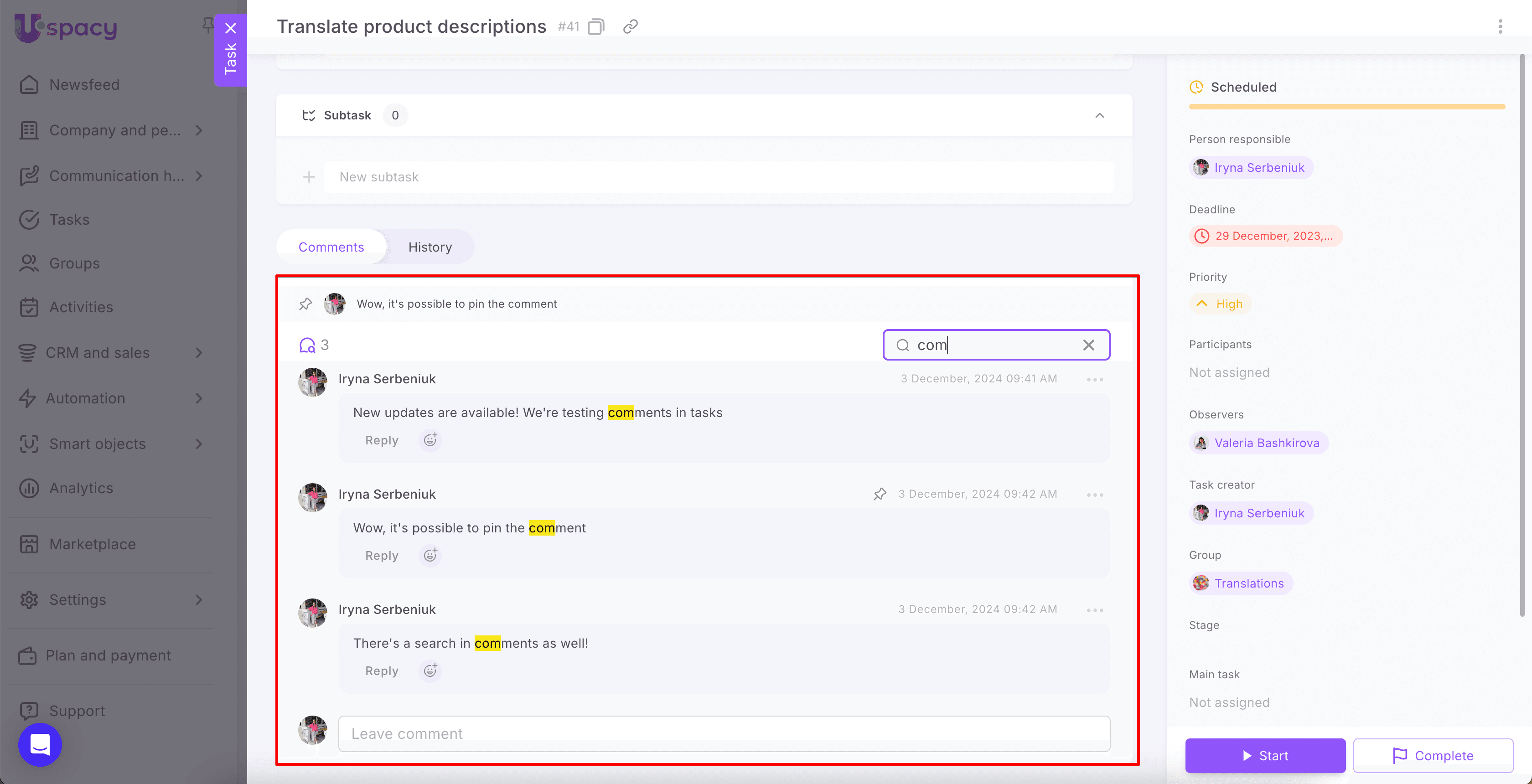This screenshot has height=784, width=1532.
Task: Unpin the 'Wow, it's possible' comment
Action: point(880,494)
